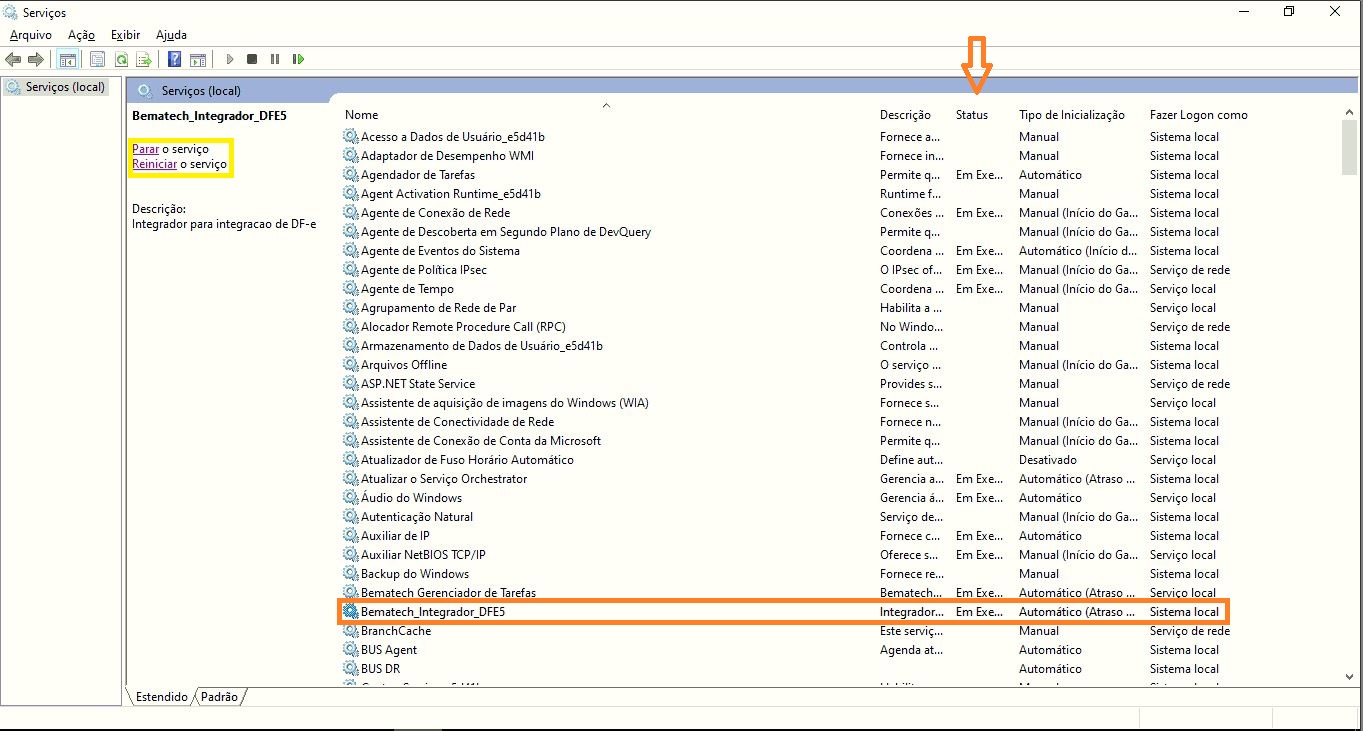This screenshot has width=1363, height=731.
Task: Select Acesso a Dados de Usuário_e5d41b service
Action: click(x=452, y=137)
